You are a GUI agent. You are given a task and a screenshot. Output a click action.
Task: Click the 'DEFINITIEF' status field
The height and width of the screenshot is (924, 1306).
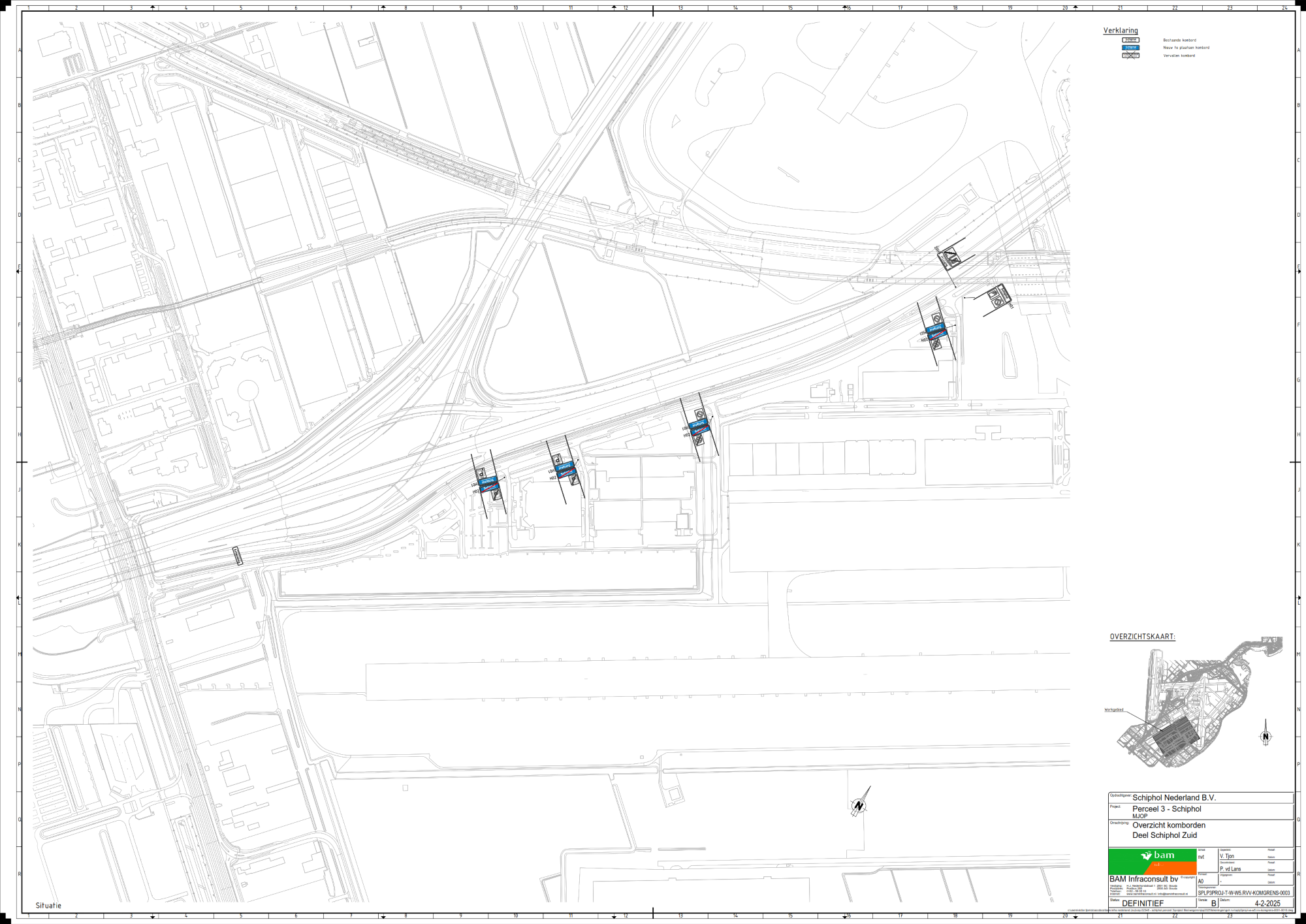[x=1143, y=904]
